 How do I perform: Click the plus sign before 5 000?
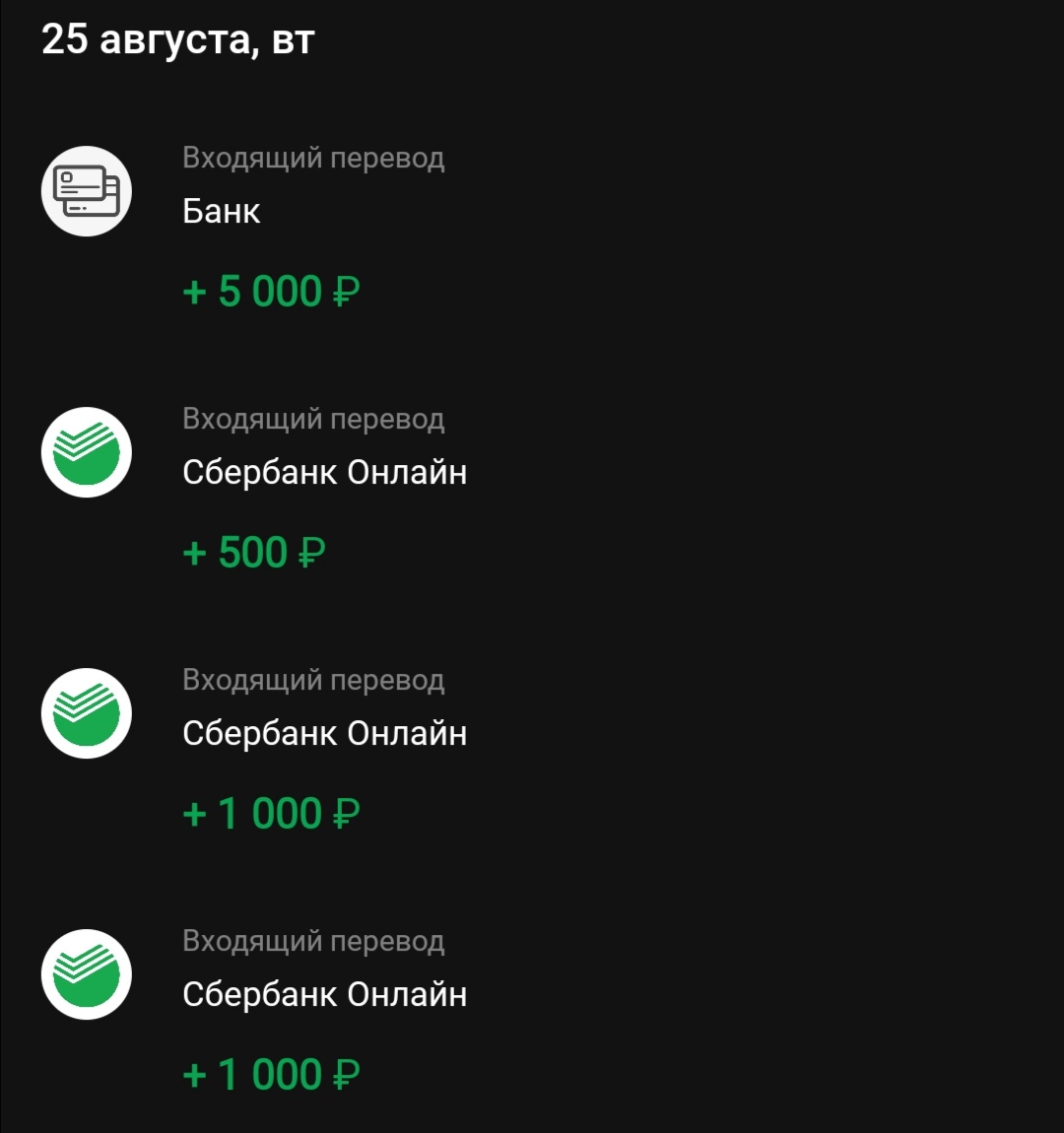[x=194, y=293]
